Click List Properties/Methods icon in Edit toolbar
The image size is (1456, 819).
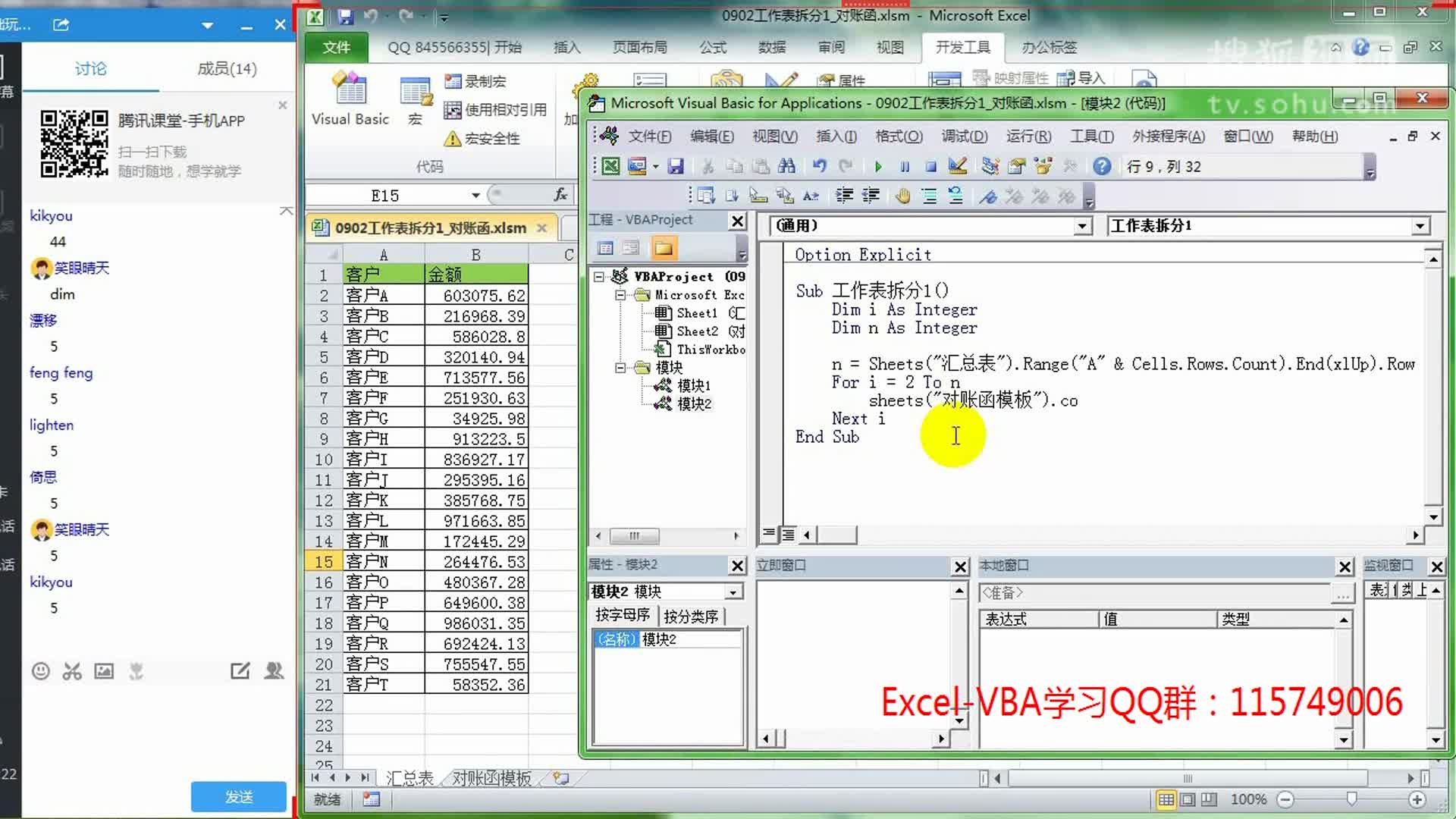(x=705, y=196)
